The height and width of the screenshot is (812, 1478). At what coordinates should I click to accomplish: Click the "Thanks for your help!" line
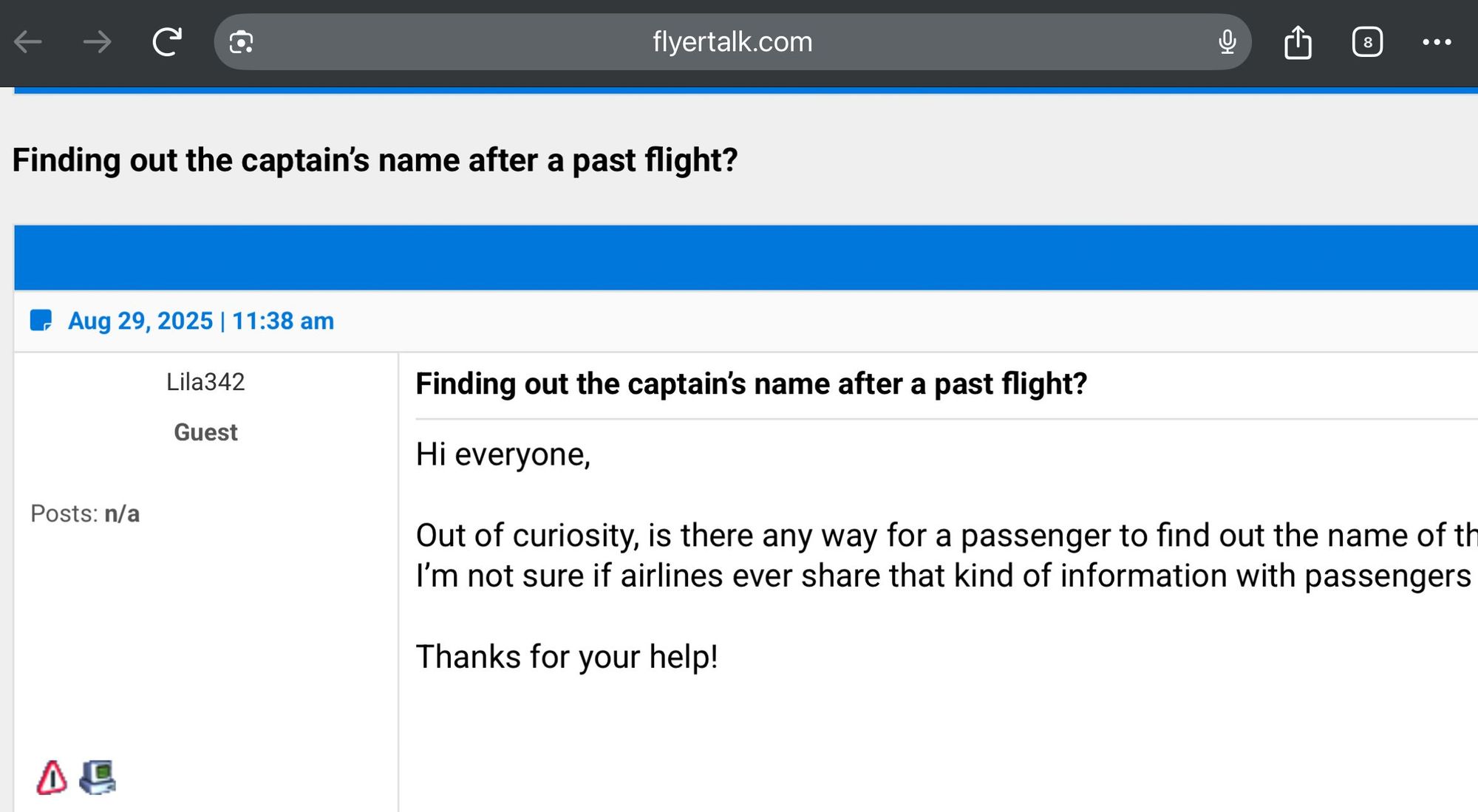tap(566, 657)
